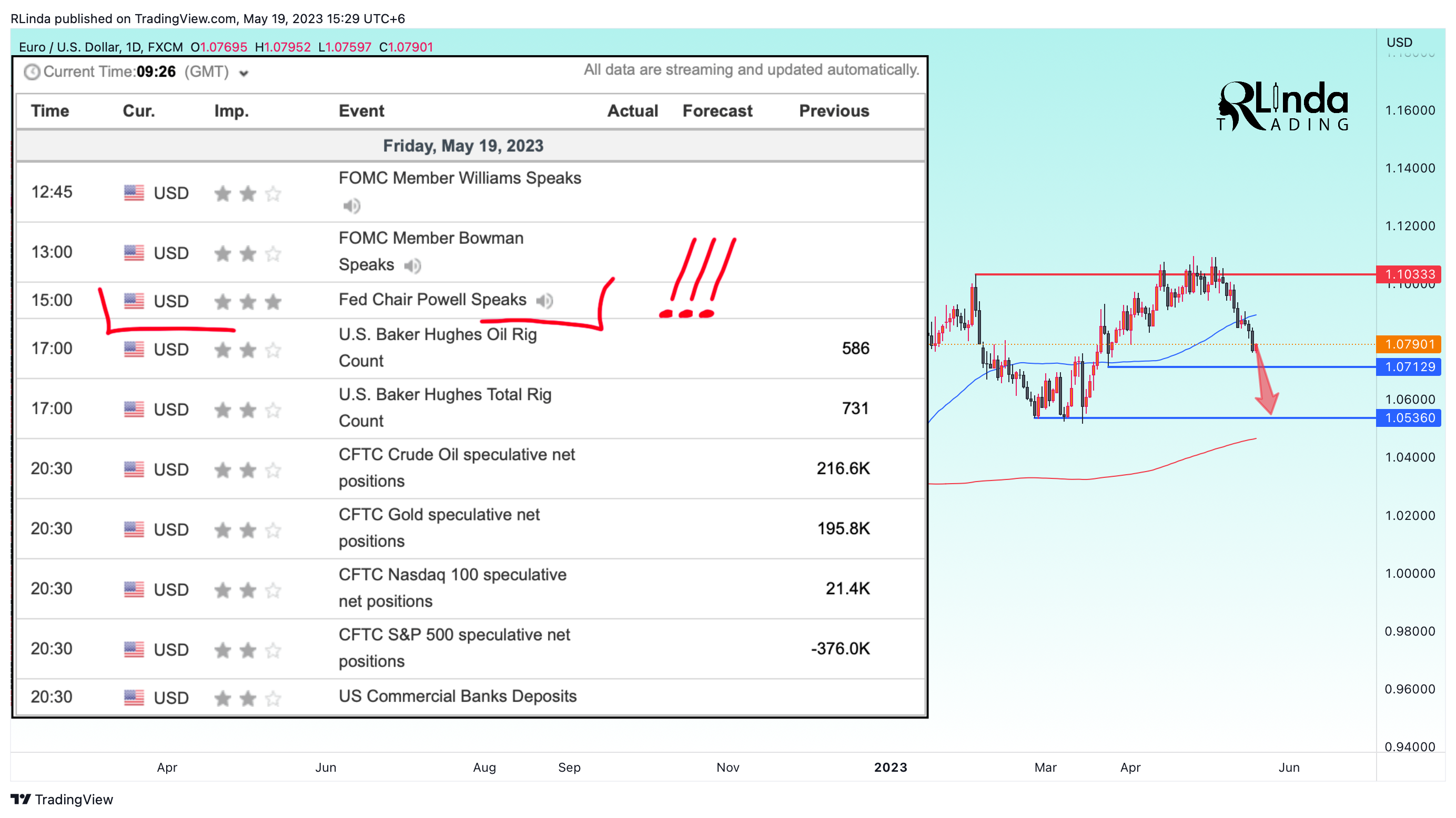Click the US flag in the S&P 500 row
The image size is (1456, 818).
click(134, 649)
